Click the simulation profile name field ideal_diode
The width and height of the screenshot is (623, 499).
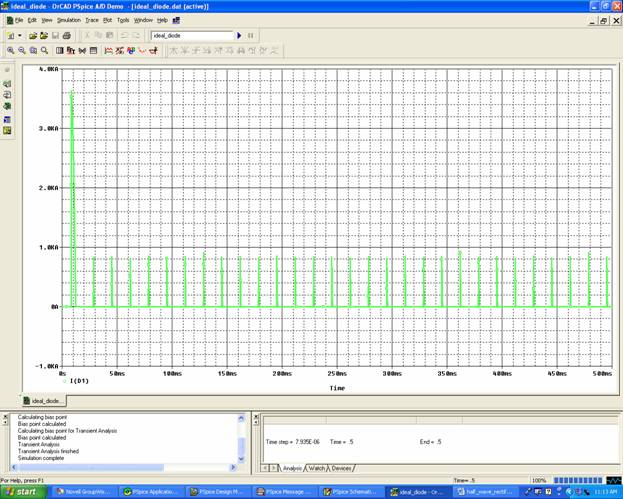[192, 35]
